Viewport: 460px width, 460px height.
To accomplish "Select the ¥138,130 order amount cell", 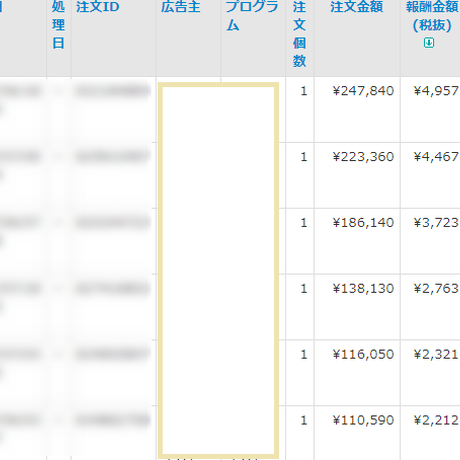I will point(363,288).
